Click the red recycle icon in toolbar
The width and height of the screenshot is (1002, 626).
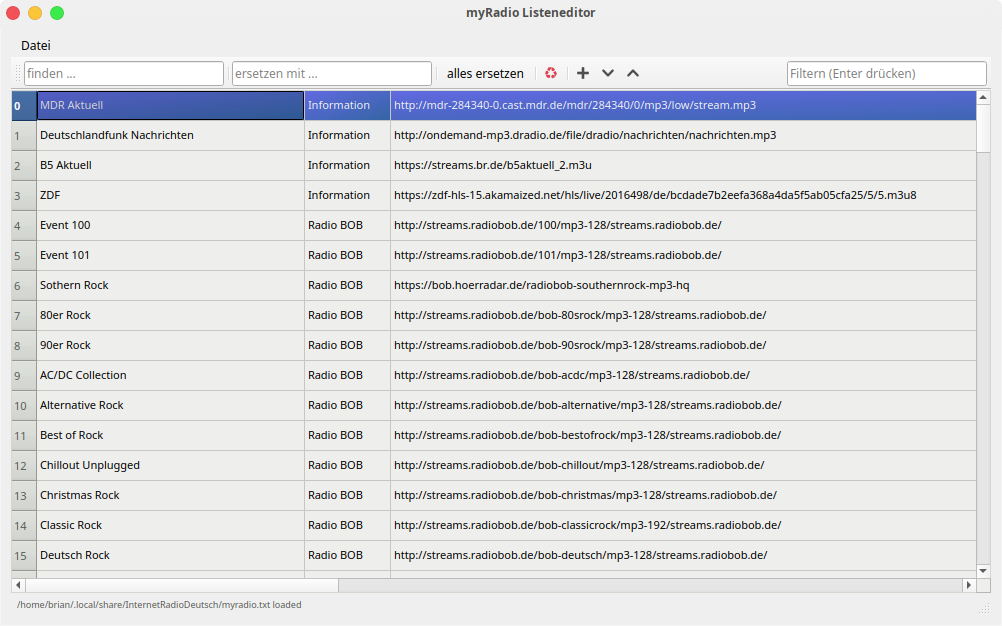pyautogui.click(x=551, y=73)
